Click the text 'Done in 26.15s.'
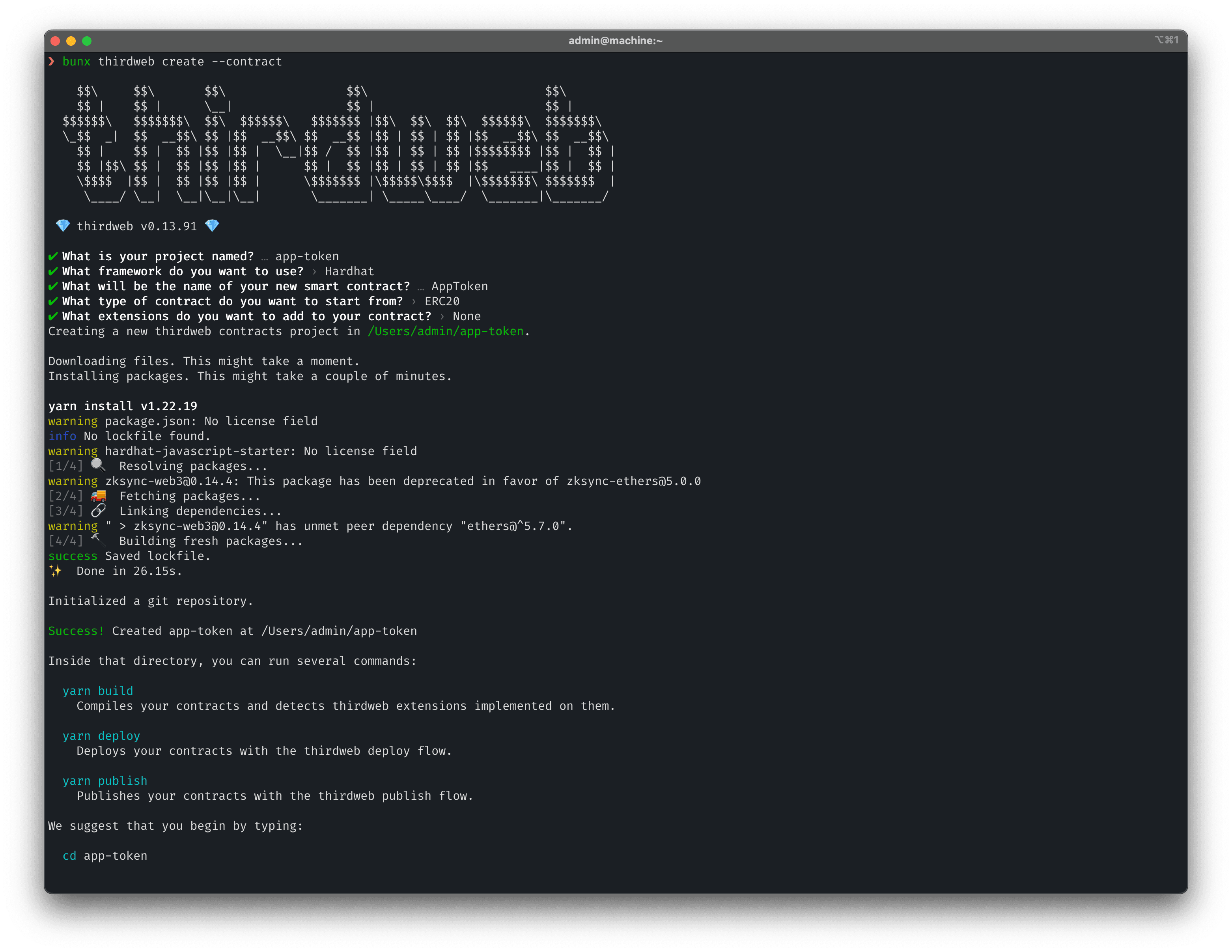 [x=129, y=571]
